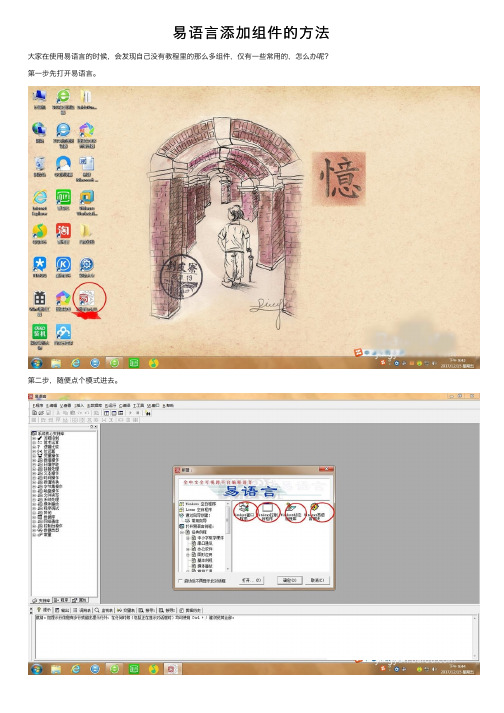Select the Windows 空白程序 item in dialog tree
This screenshot has width=504, height=713.
[198, 504]
